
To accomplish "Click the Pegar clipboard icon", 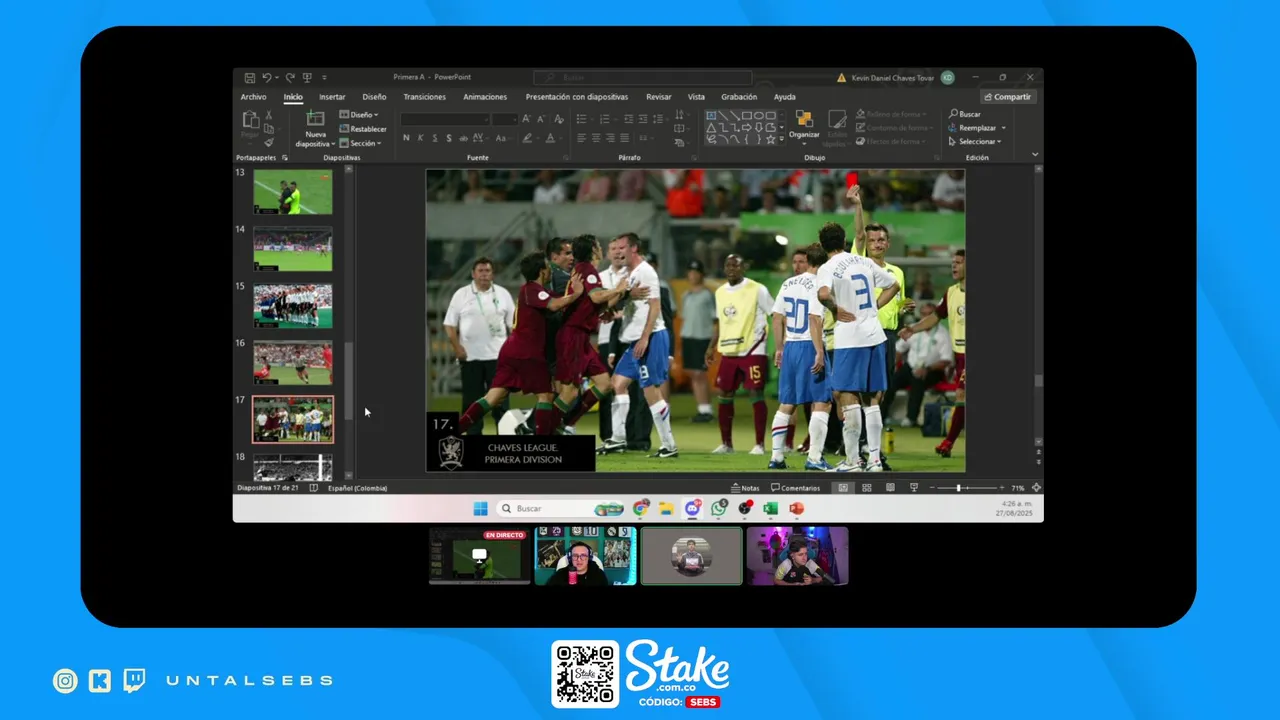I will (251, 120).
